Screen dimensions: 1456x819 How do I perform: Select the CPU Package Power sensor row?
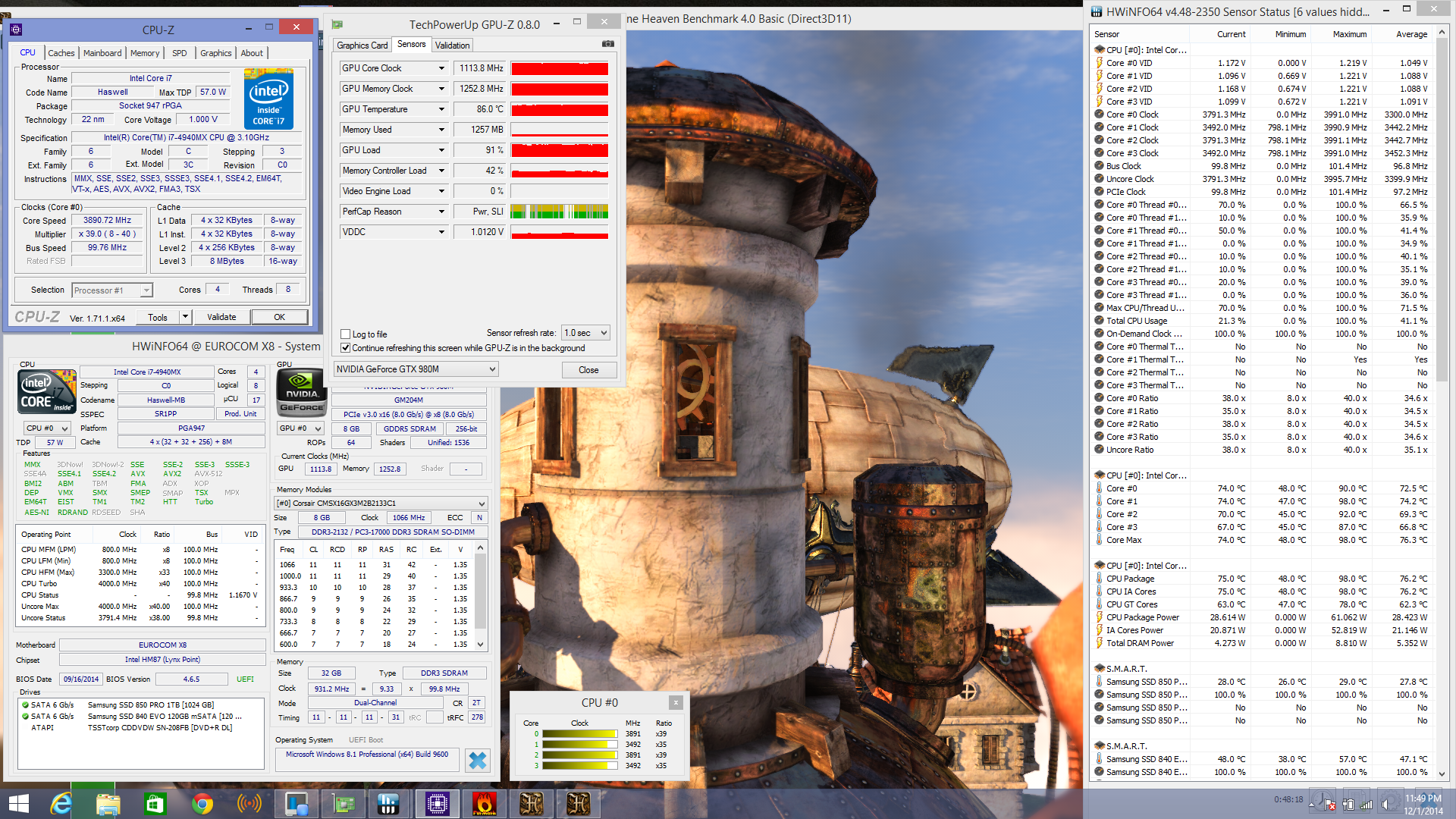pos(1262,617)
